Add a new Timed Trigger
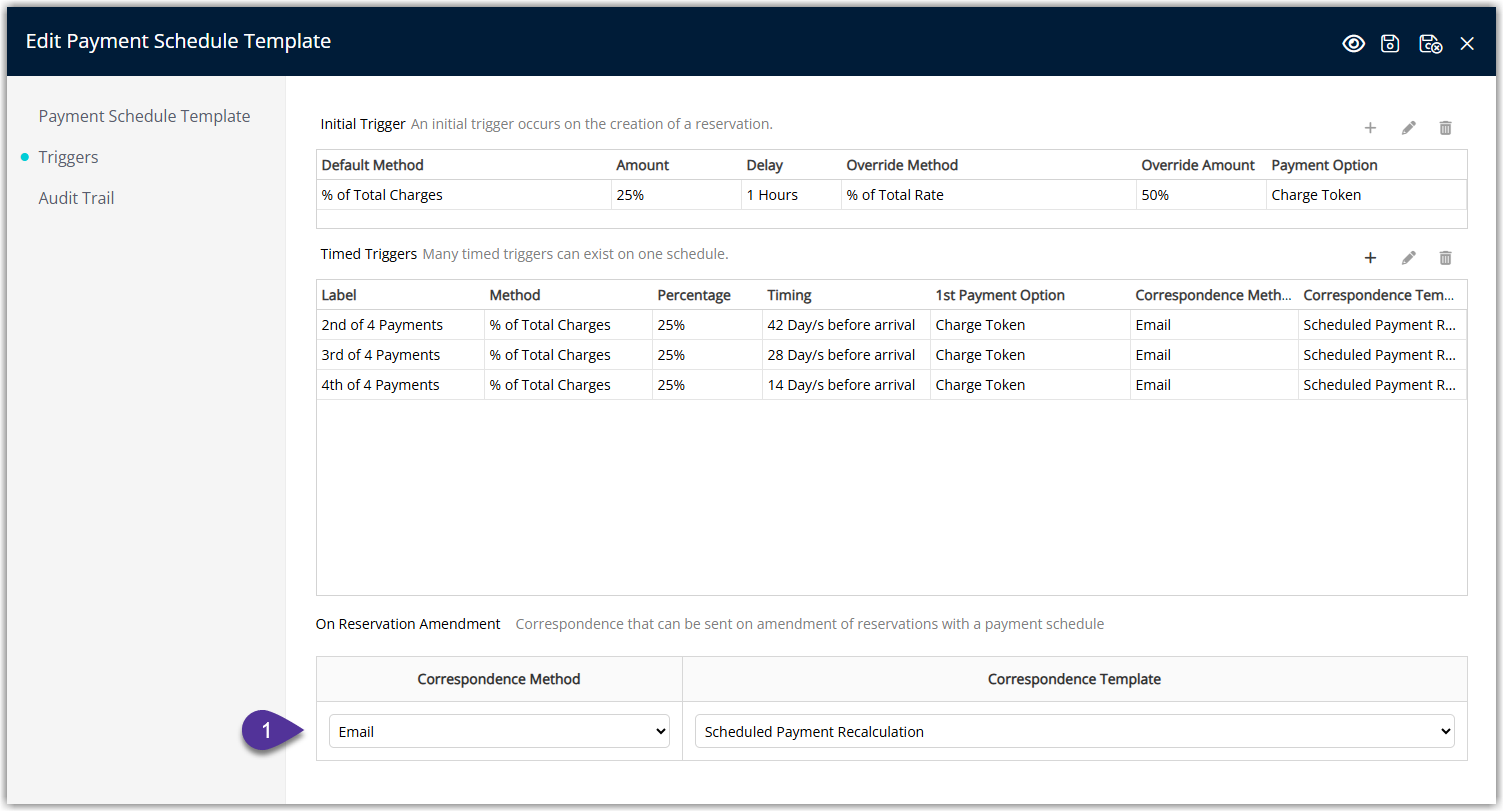The height and width of the screenshot is (812, 1504). point(1370,258)
